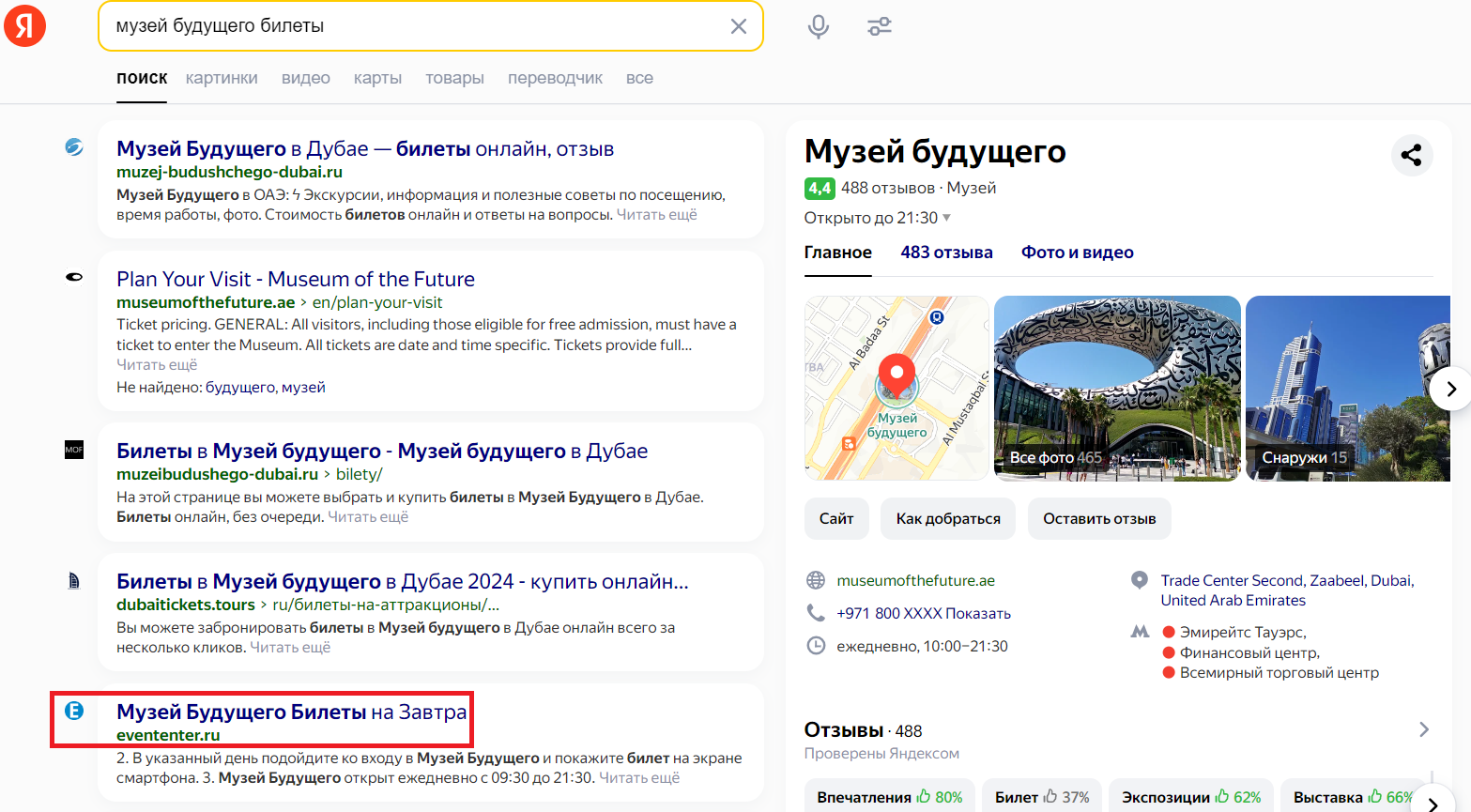Click the evententer.ru result favicon
This screenshot has width=1471, height=812.
click(74, 711)
